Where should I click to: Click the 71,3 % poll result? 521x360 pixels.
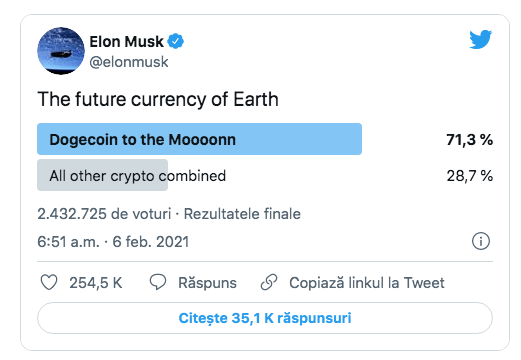469,140
